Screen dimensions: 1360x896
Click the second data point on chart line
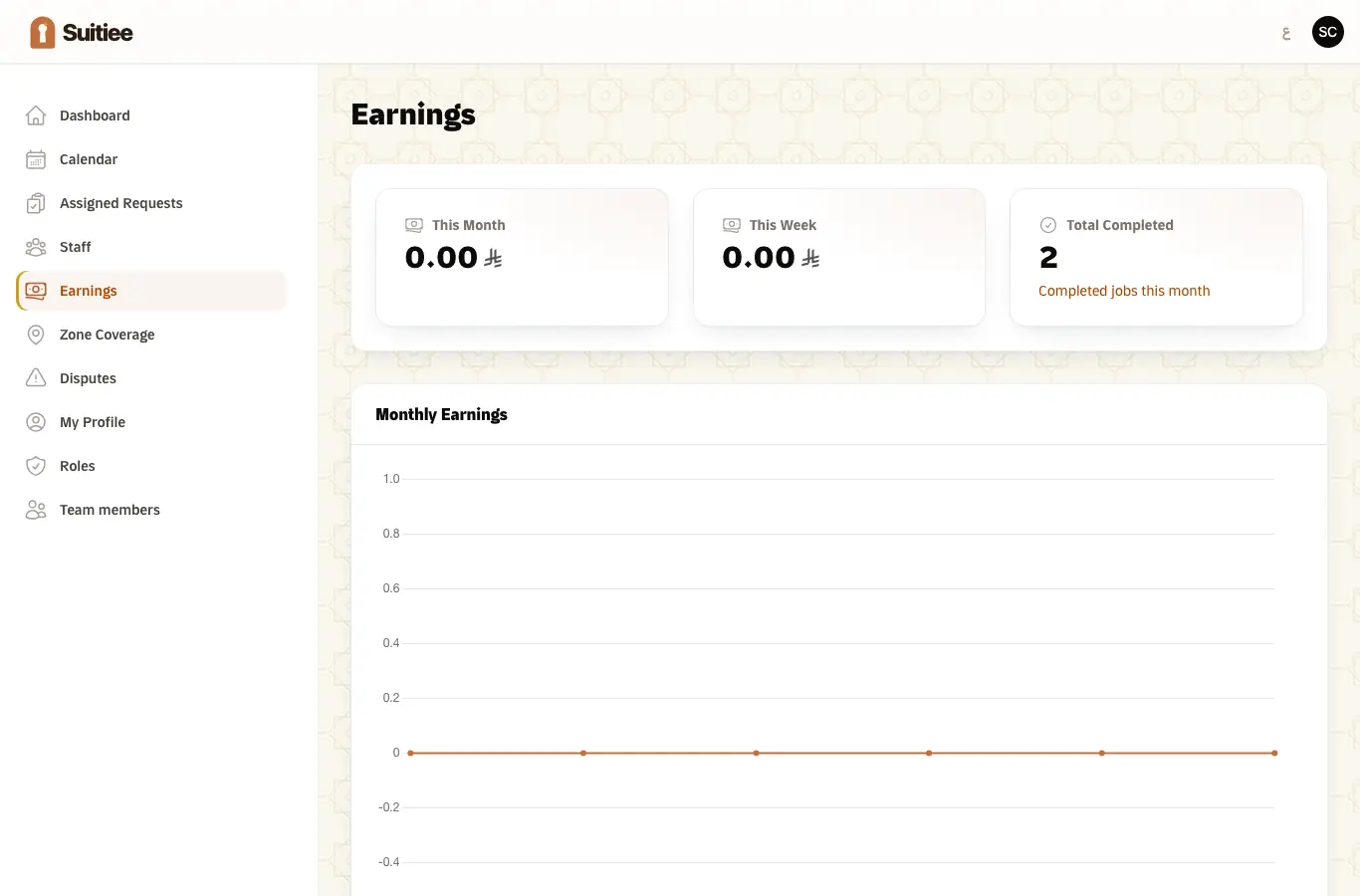583,753
